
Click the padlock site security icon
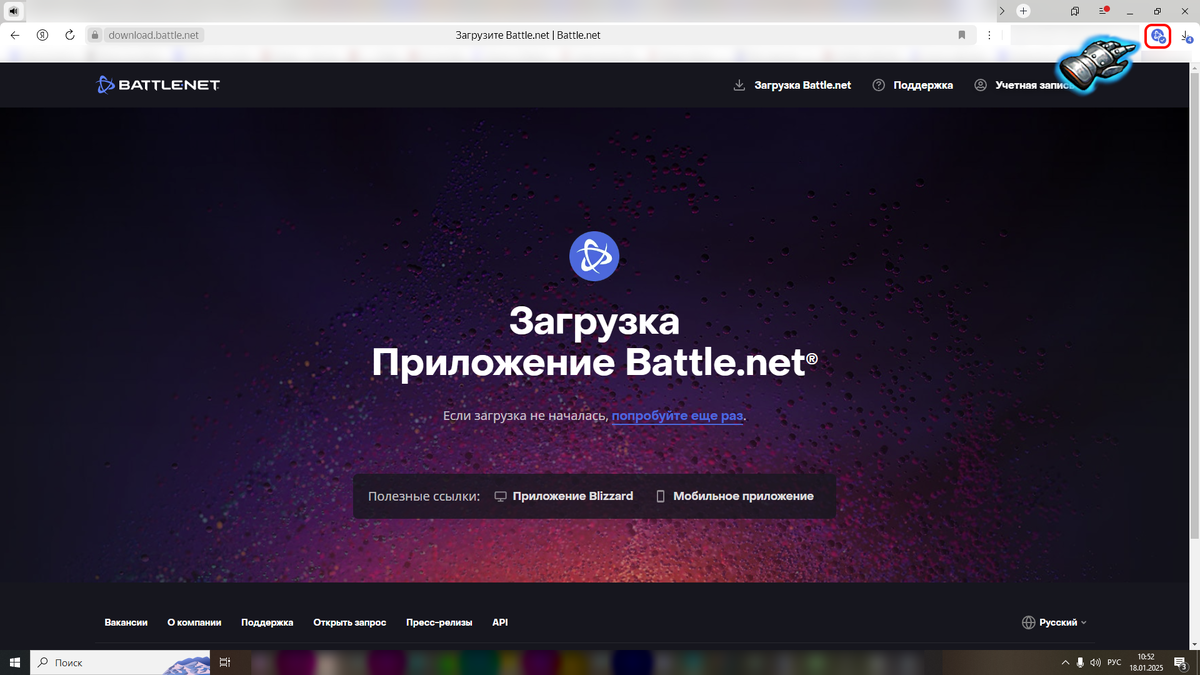click(96, 35)
